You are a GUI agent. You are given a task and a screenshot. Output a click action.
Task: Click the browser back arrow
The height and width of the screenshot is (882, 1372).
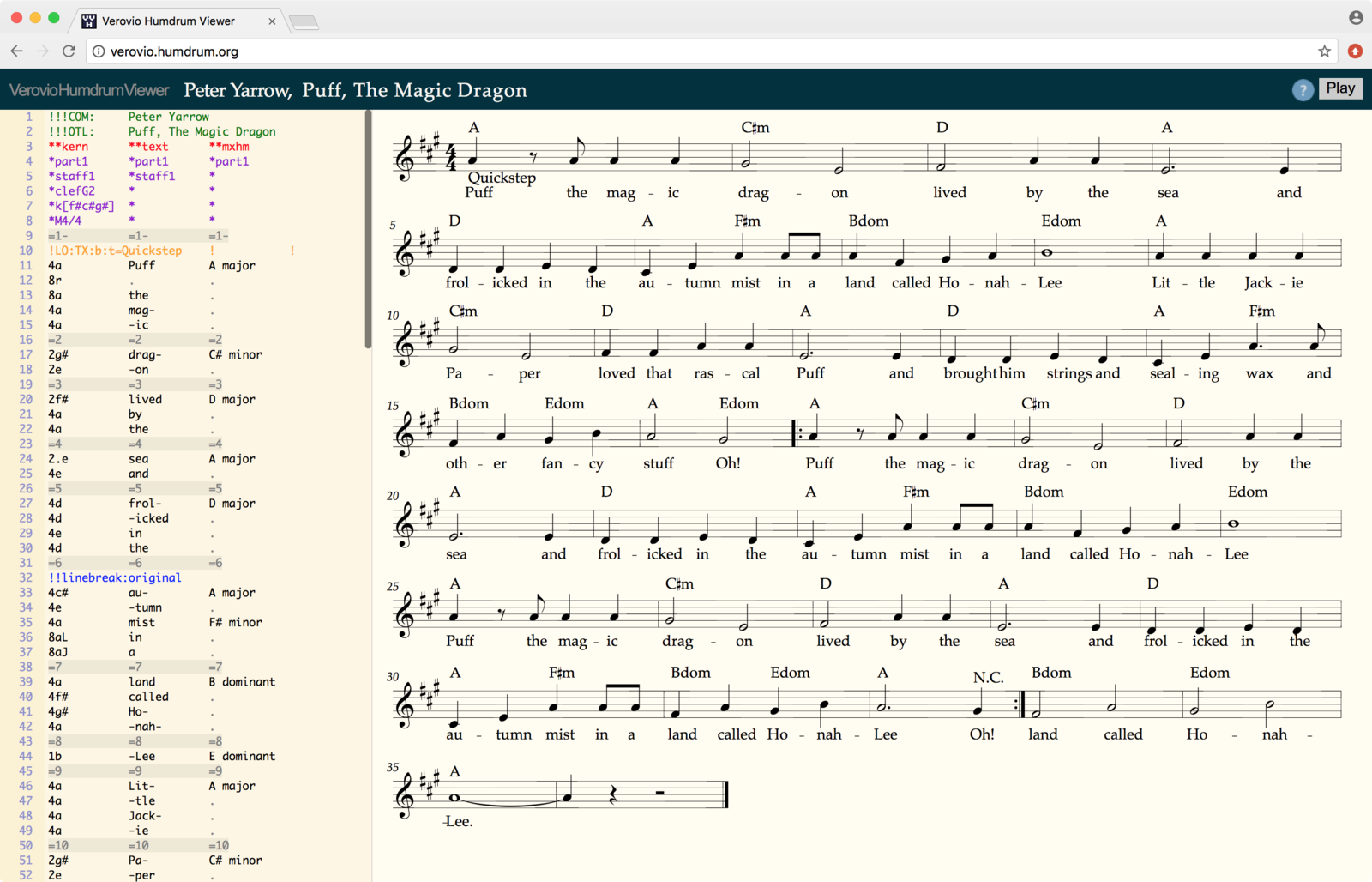click(16, 51)
